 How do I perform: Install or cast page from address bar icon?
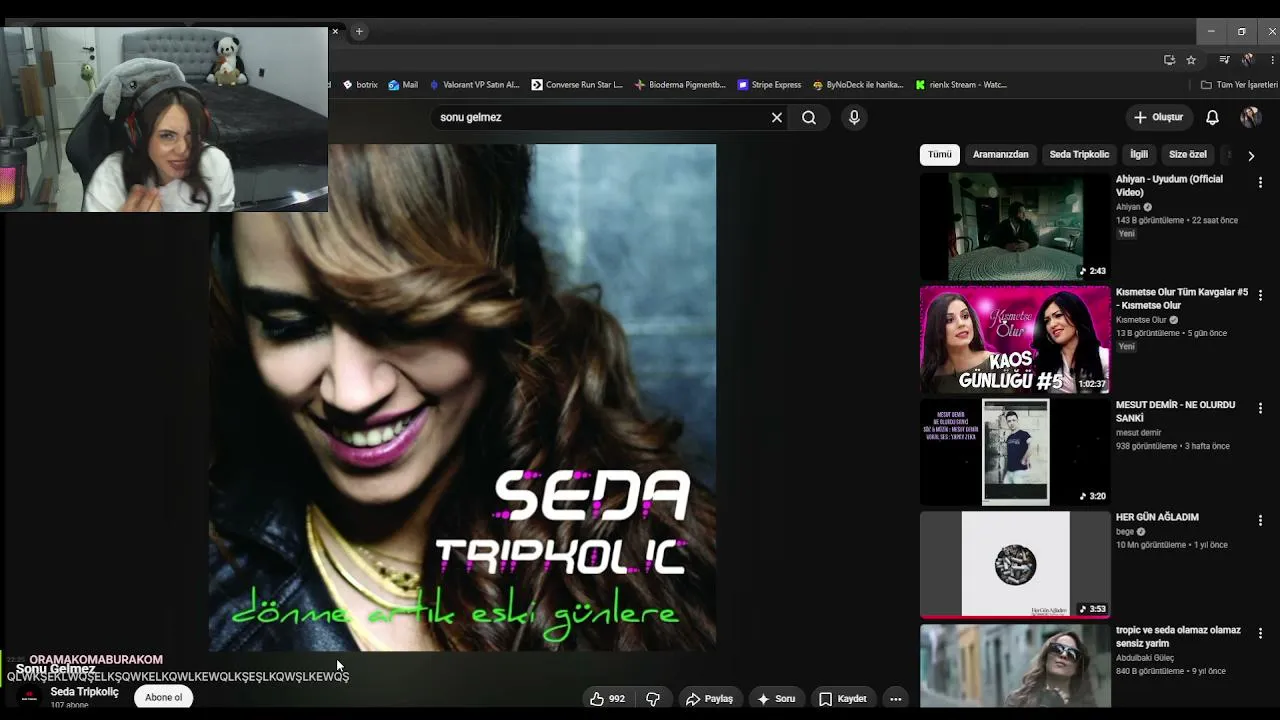pyautogui.click(x=1169, y=60)
